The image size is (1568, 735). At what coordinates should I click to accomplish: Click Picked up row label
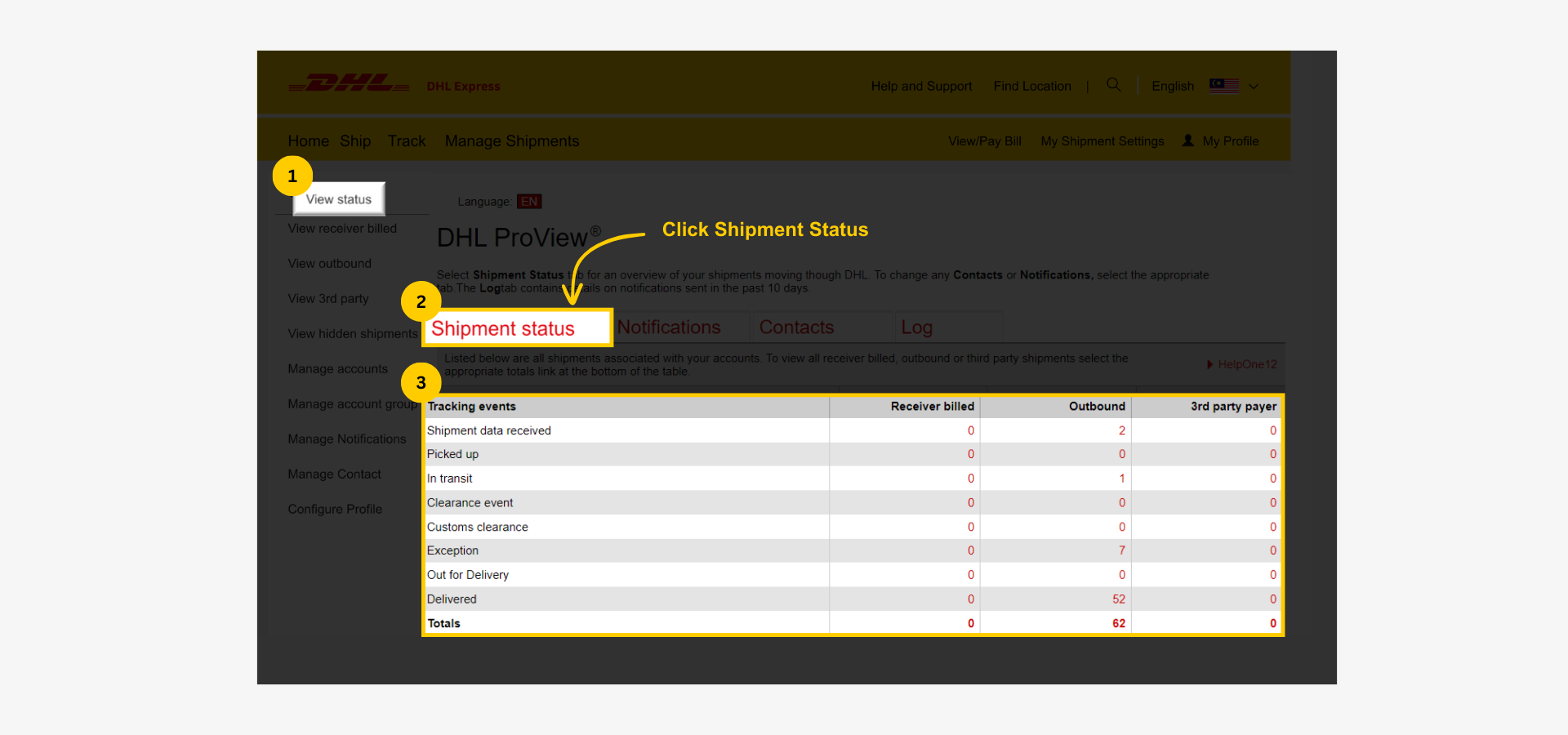point(452,454)
